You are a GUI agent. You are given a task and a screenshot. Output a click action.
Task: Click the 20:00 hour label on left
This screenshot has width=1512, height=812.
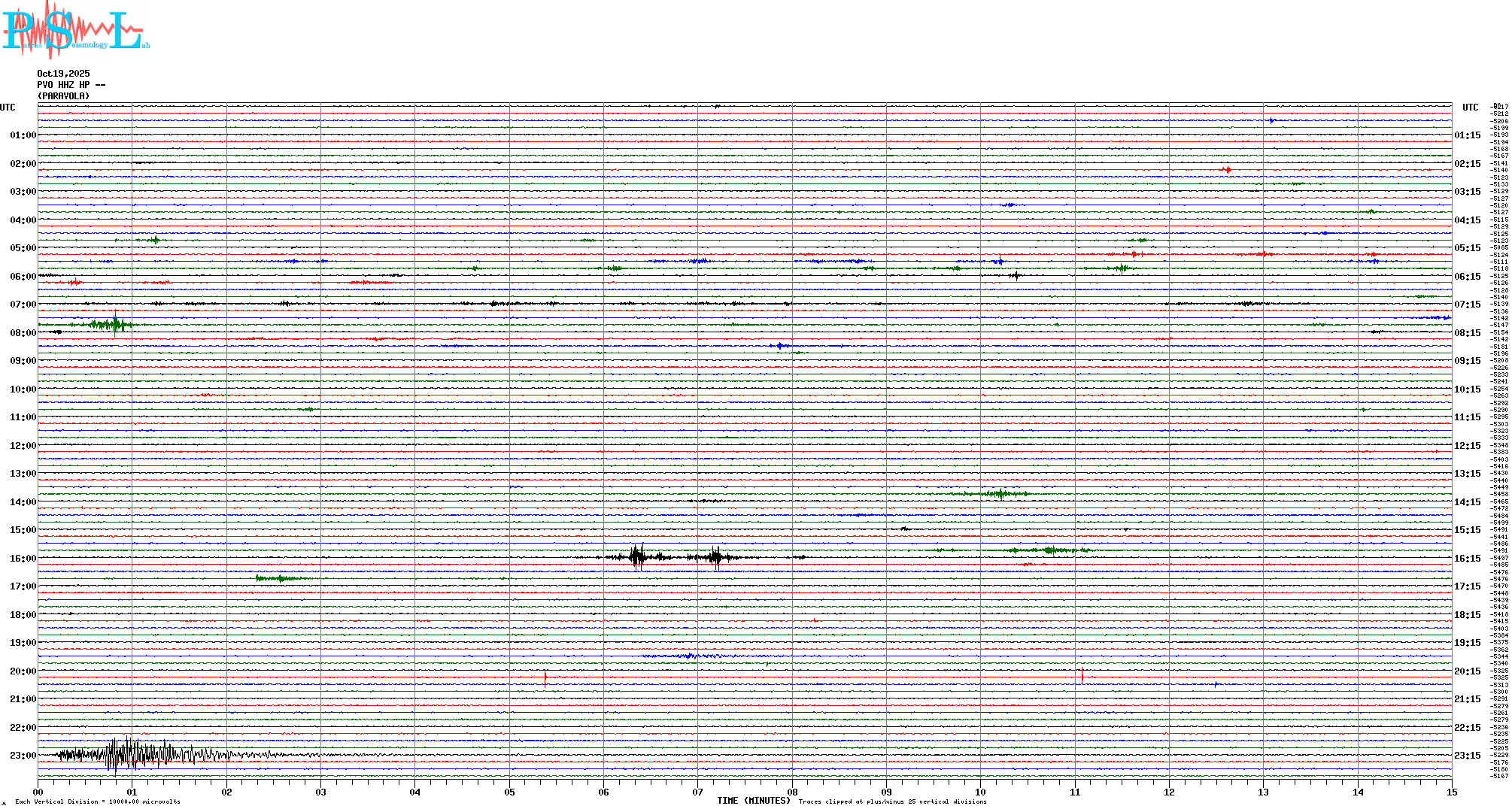(23, 671)
